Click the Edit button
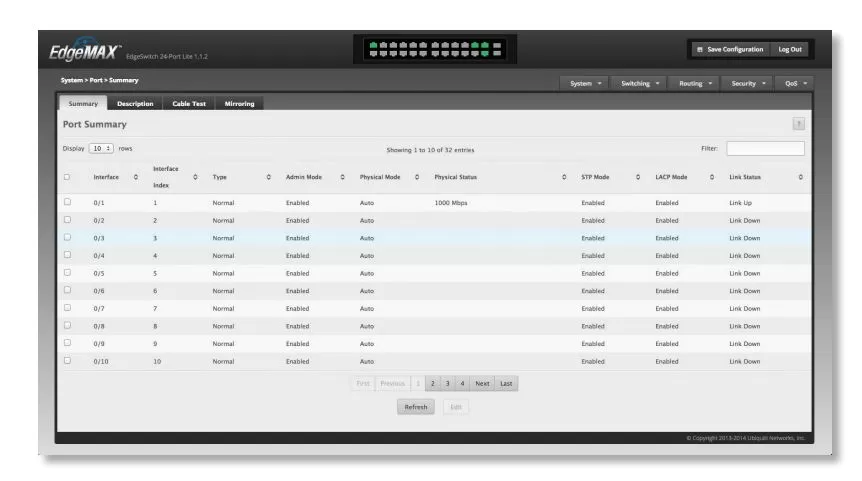Image resolution: width=862 pixels, height=481 pixels. point(456,407)
